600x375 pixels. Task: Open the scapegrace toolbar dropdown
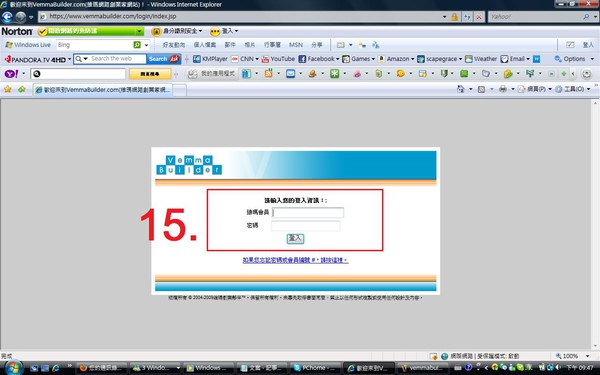pyautogui.click(x=440, y=59)
